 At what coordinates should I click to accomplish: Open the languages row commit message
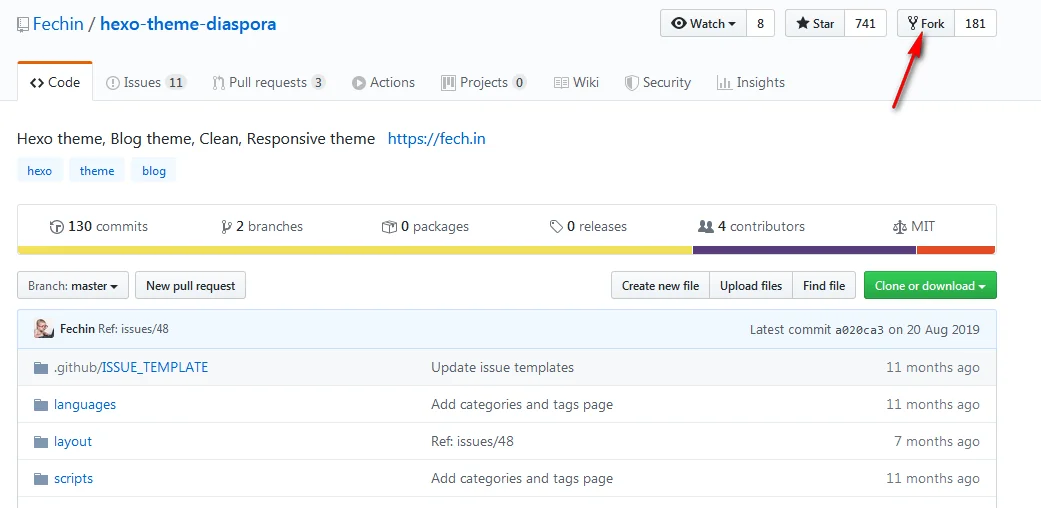coord(522,404)
